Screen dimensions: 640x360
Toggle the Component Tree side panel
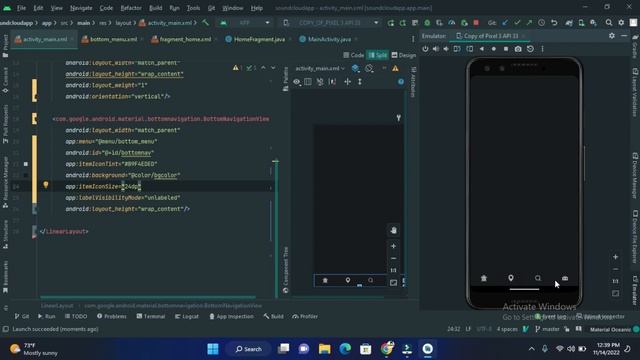(x=286, y=269)
